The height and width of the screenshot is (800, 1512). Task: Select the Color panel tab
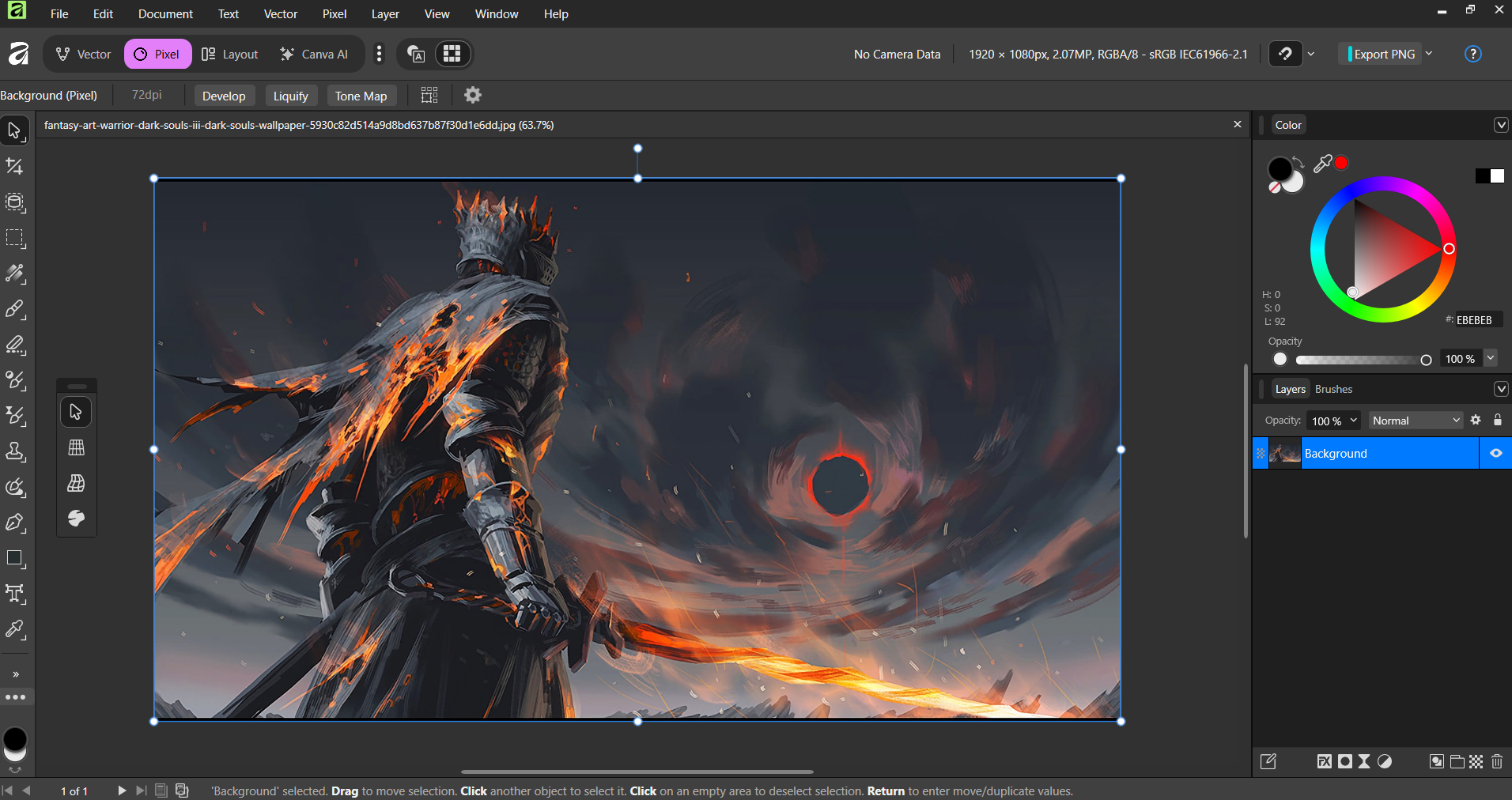point(1288,125)
